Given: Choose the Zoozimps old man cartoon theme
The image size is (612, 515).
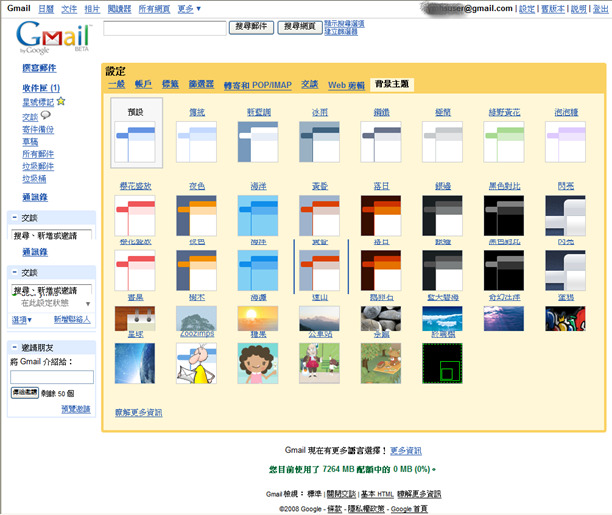Looking at the screenshot, I should [x=196, y=363].
